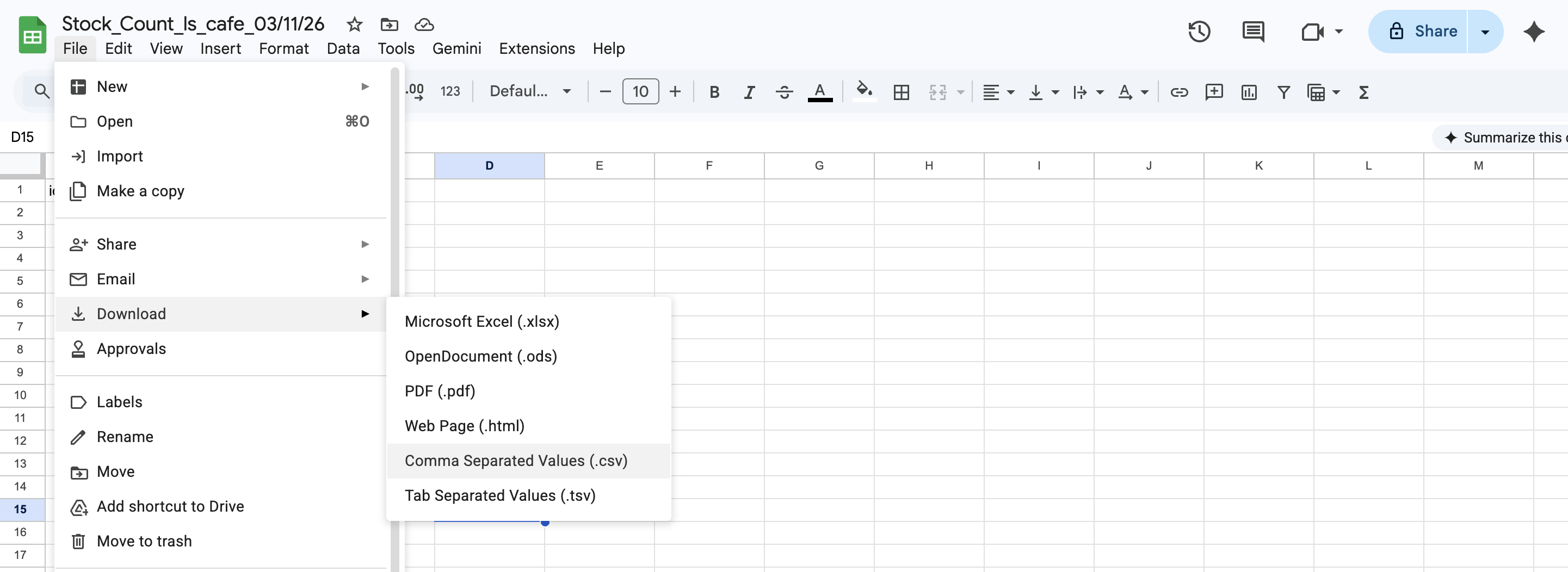
Task: Select row 15 header
Action: [21, 509]
